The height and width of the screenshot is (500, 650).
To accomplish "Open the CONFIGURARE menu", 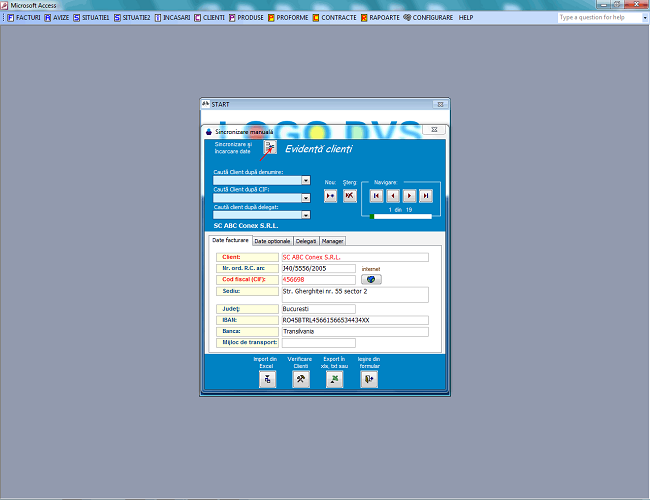I will [x=428, y=17].
